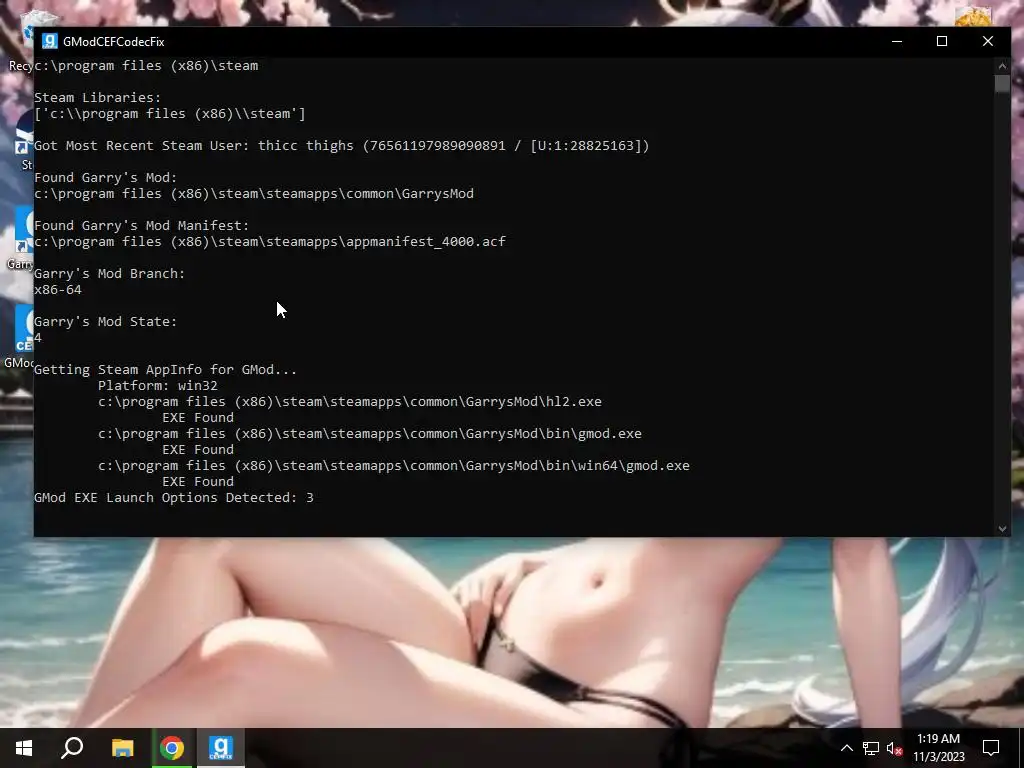Click "Garry's Mod State:" line

point(105,321)
